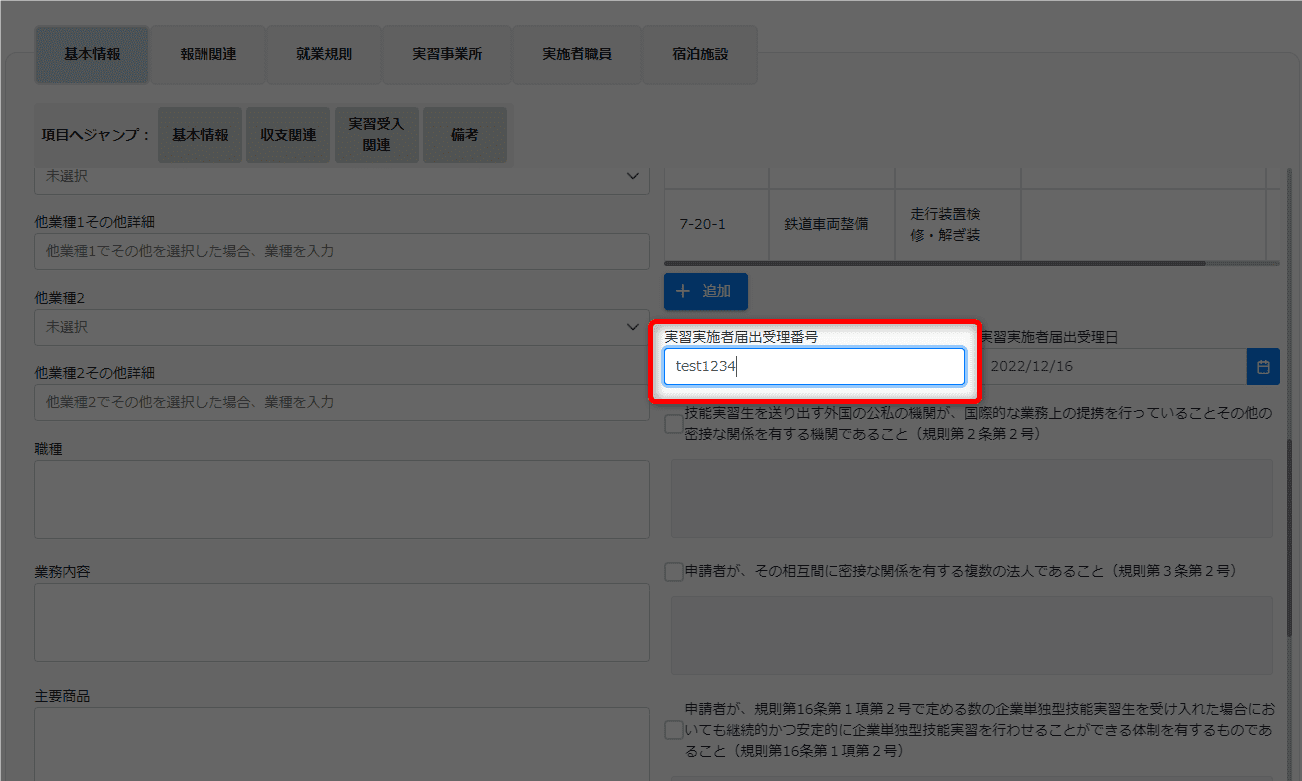Jump to the 実習受入関連 section

click(x=376, y=135)
